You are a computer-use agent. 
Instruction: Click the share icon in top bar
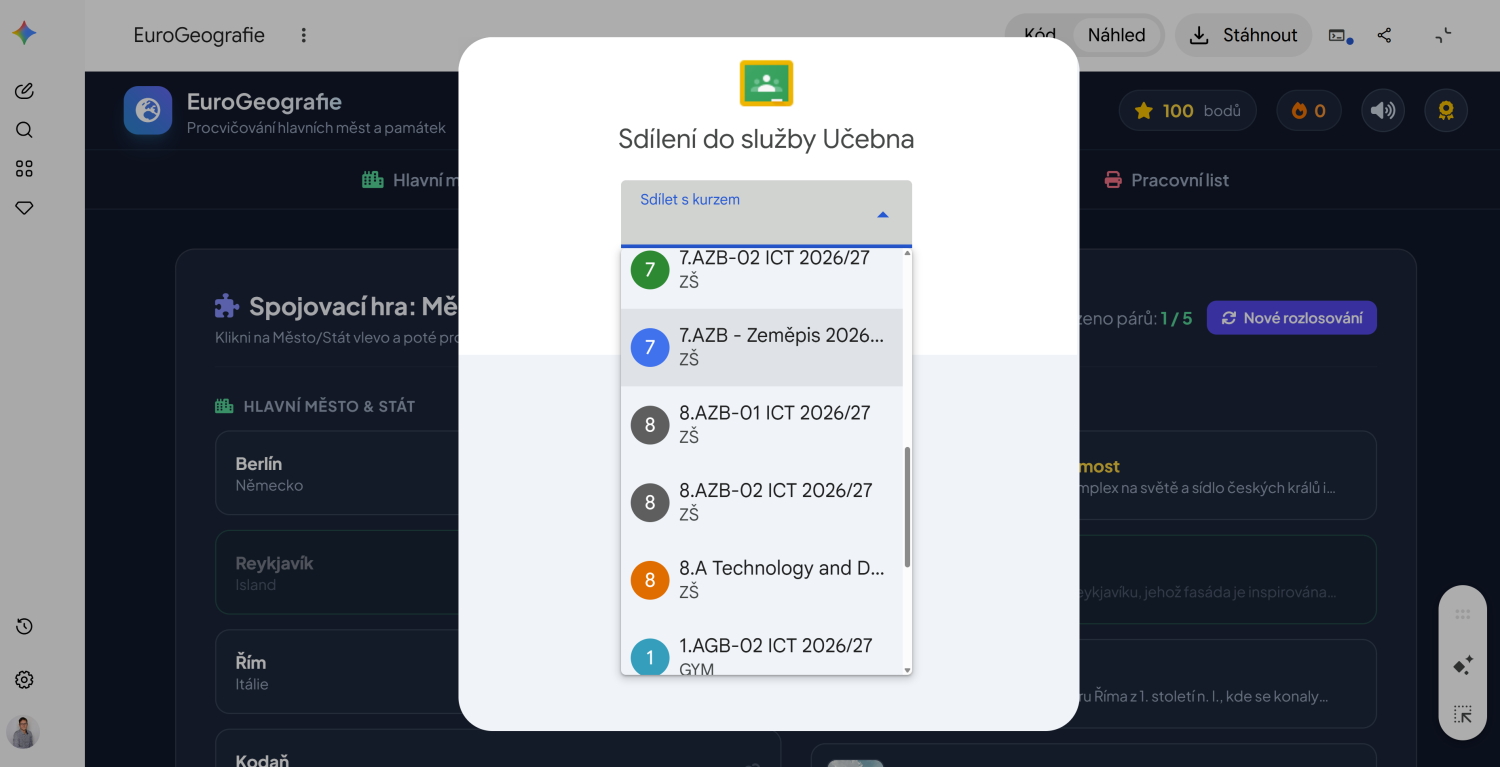click(1384, 35)
